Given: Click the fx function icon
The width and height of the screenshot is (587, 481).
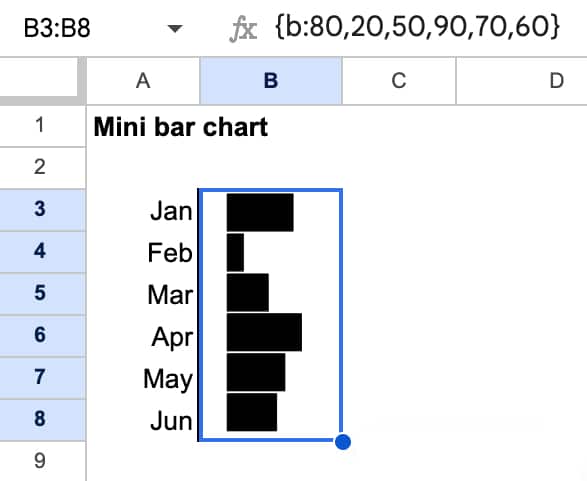Looking at the screenshot, I should pos(243,29).
